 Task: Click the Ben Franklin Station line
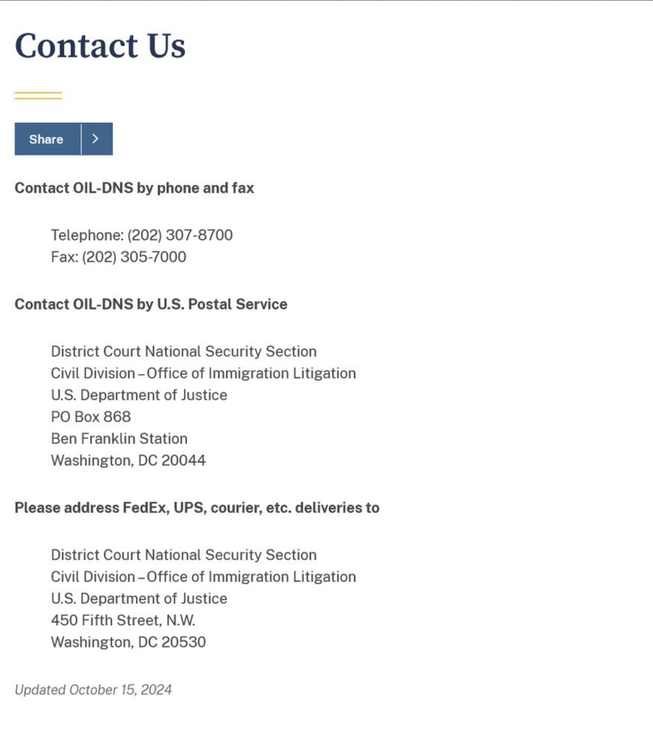pyautogui.click(x=119, y=439)
